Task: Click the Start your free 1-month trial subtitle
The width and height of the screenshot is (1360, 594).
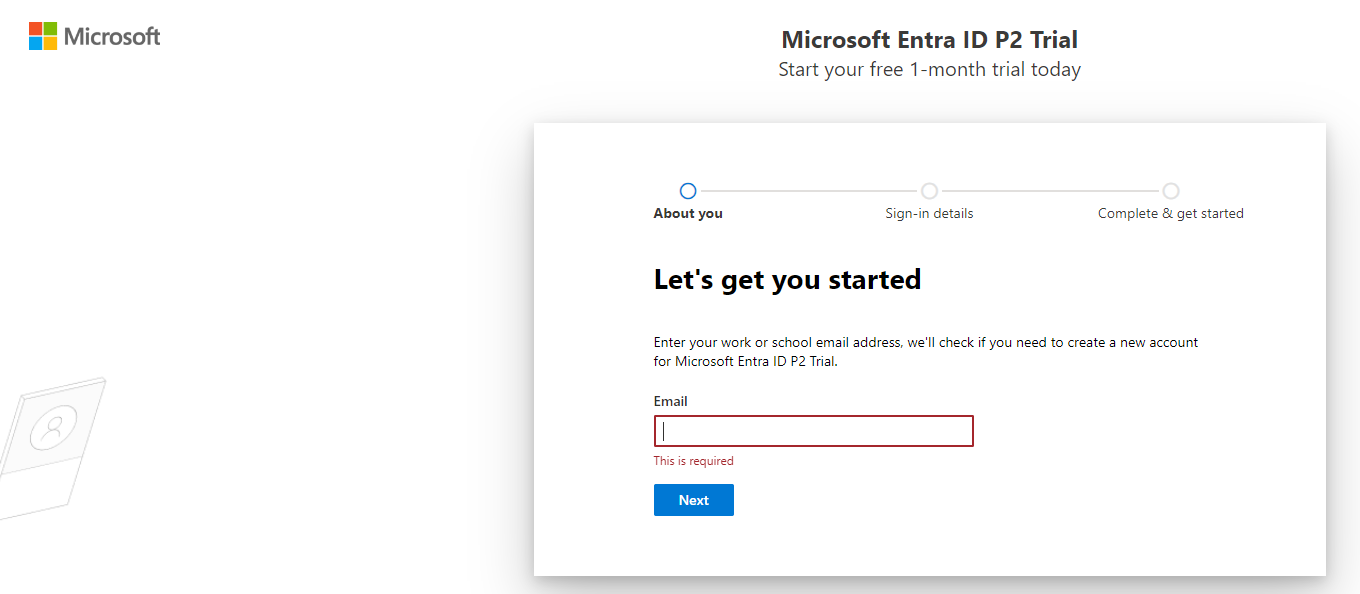Action: pos(929,69)
